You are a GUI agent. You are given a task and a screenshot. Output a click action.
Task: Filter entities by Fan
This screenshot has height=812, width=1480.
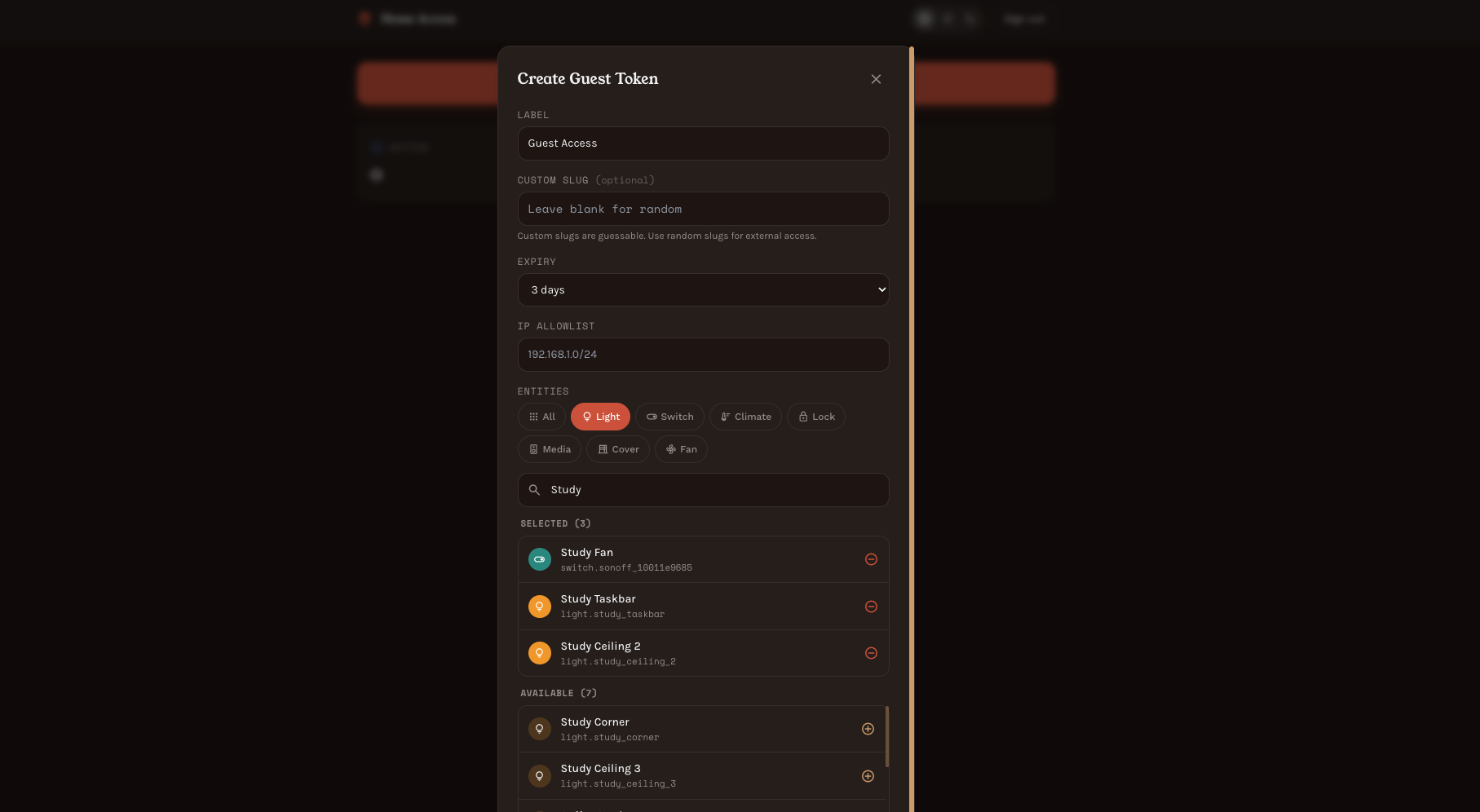(x=681, y=449)
